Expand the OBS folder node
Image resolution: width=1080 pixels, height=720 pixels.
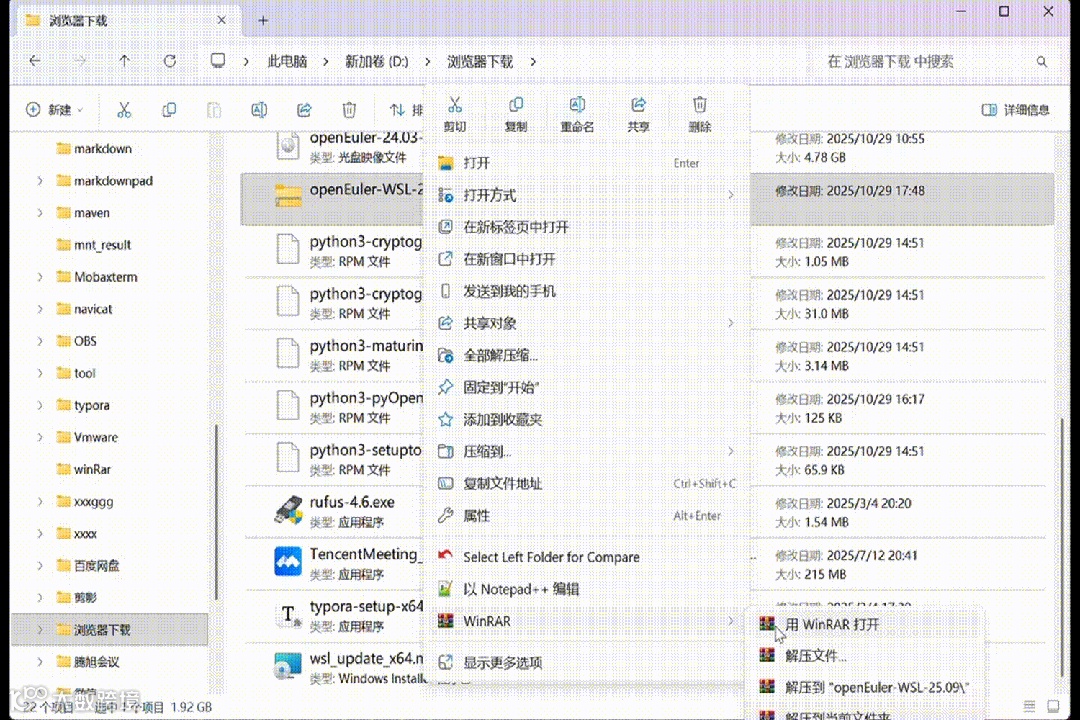[x=40, y=341]
